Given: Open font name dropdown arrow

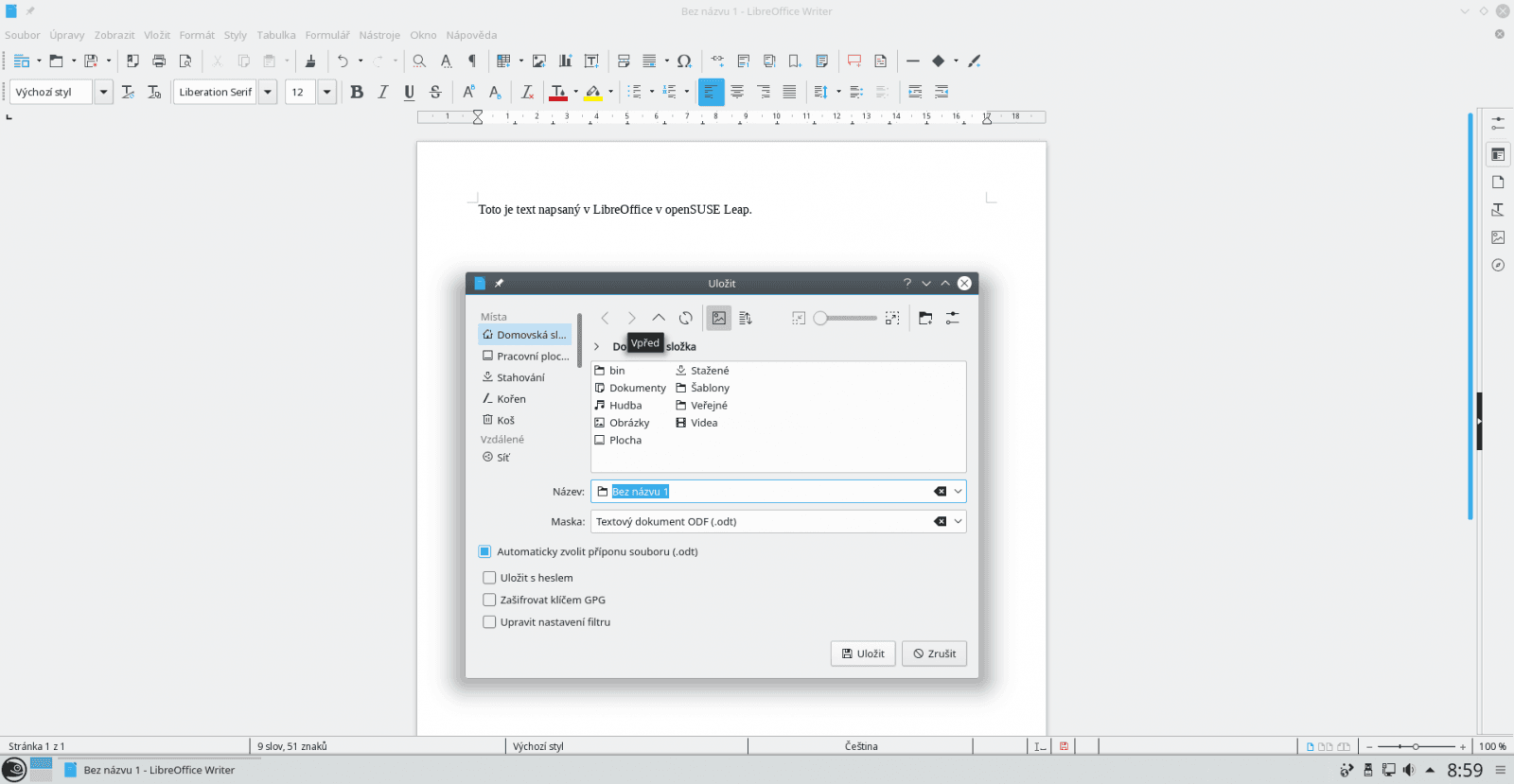Looking at the screenshot, I should click(268, 92).
